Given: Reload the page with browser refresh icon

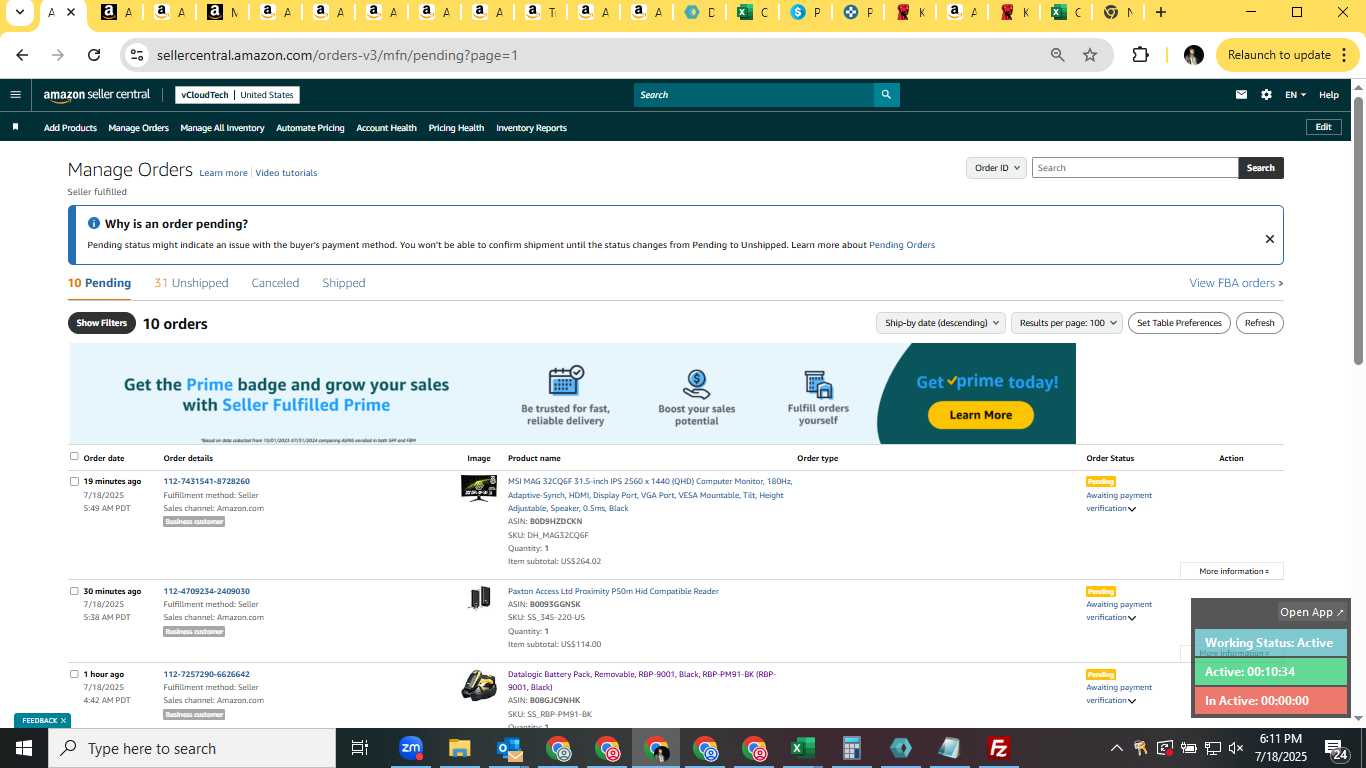Looking at the screenshot, I should coord(94,55).
